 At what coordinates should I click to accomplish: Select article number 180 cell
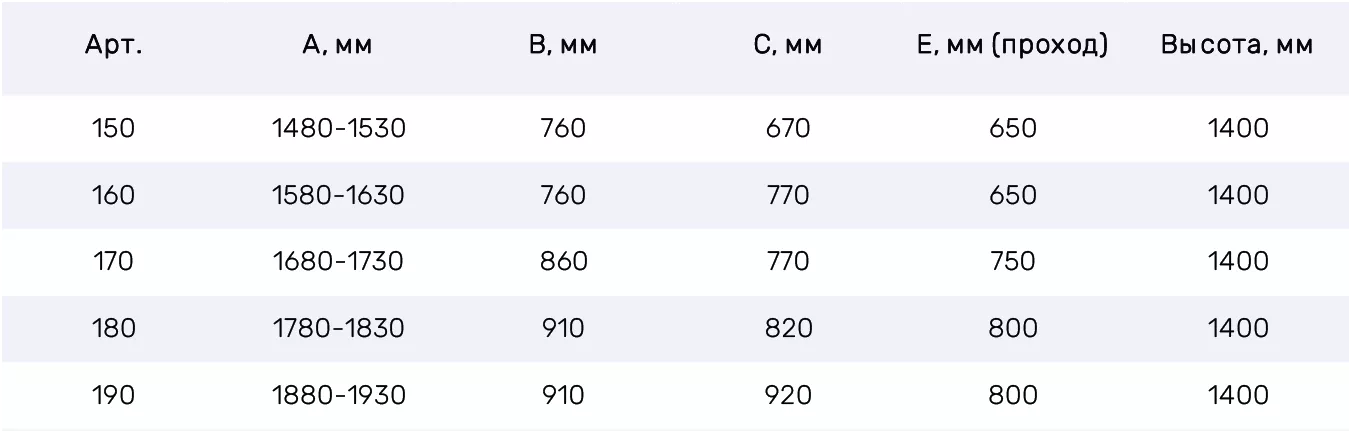click(x=113, y=328)
